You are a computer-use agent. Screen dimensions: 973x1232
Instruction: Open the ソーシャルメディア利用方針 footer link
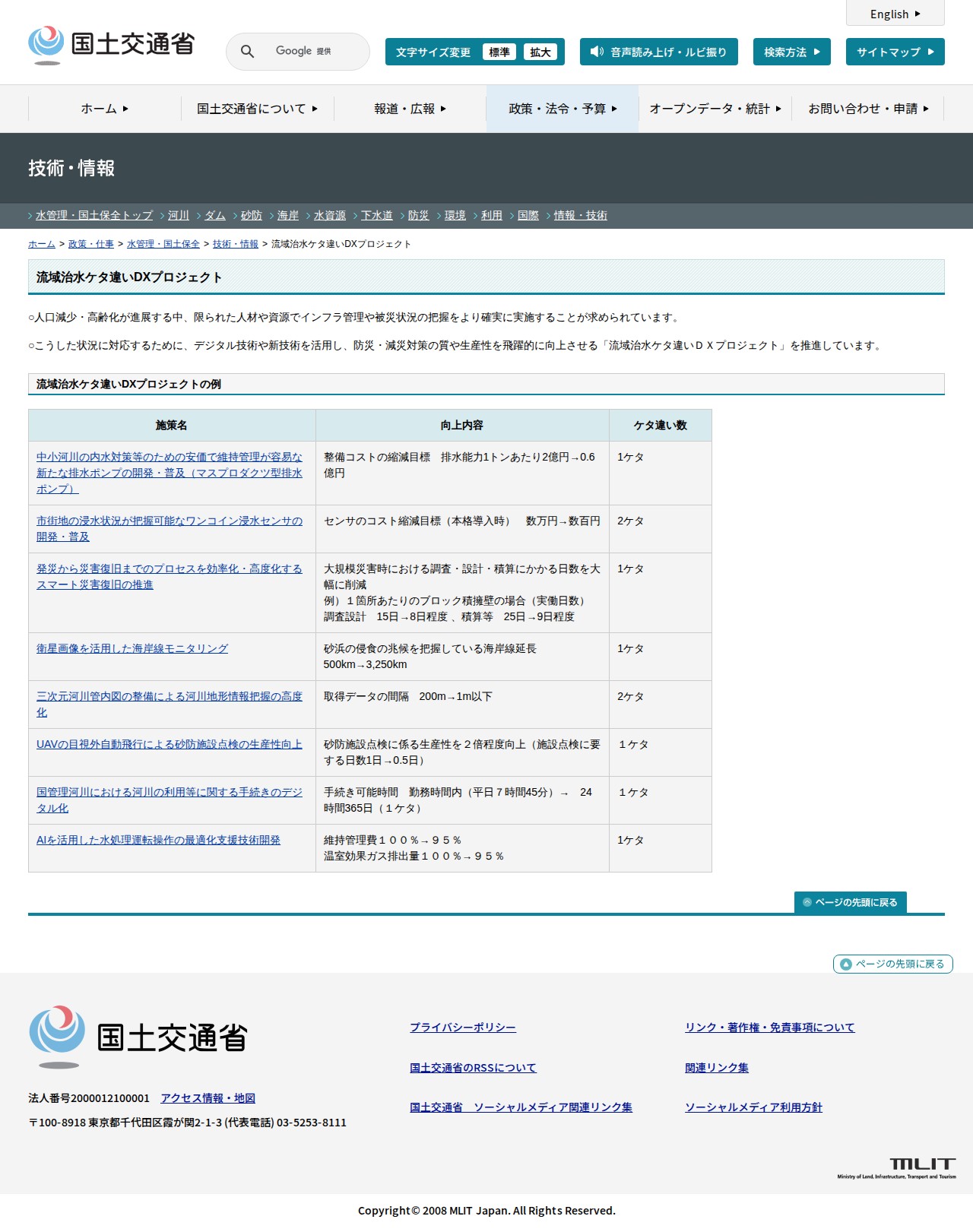[753, 1107]
